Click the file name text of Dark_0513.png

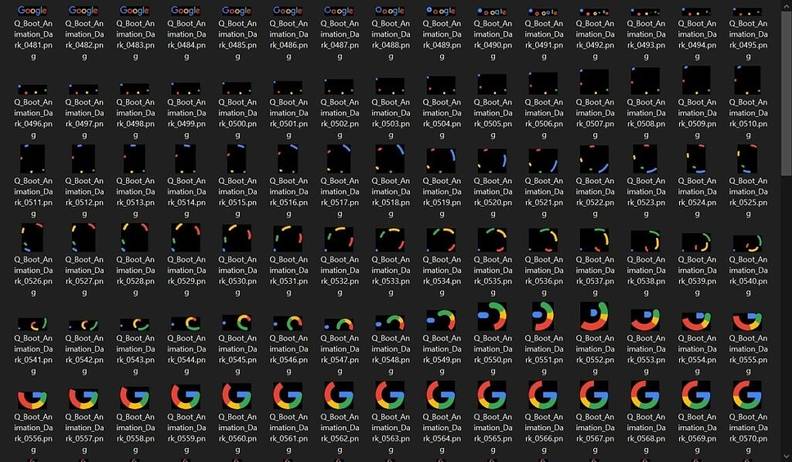click(x=135, y=197)
